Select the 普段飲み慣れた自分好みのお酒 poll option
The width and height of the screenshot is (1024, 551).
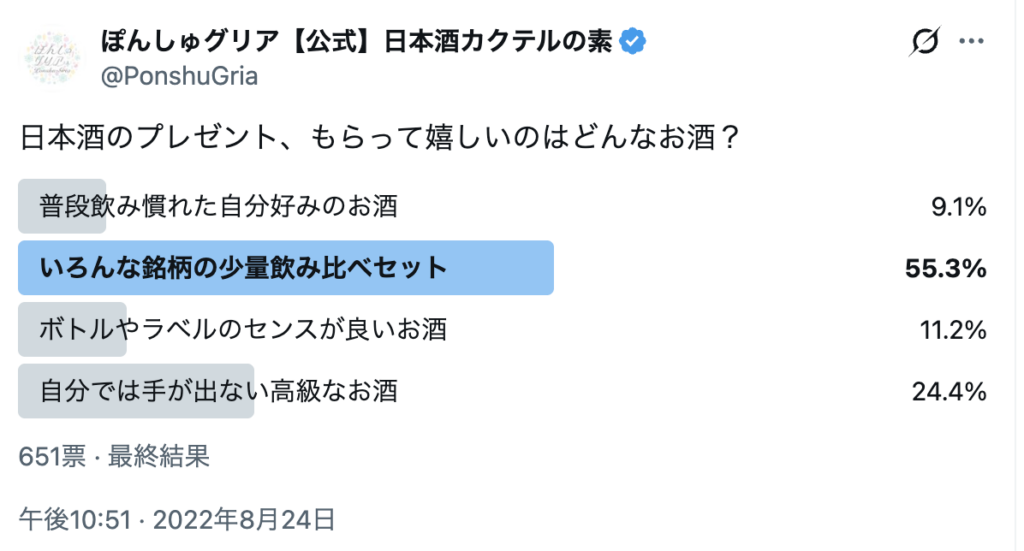coord(219,207)
